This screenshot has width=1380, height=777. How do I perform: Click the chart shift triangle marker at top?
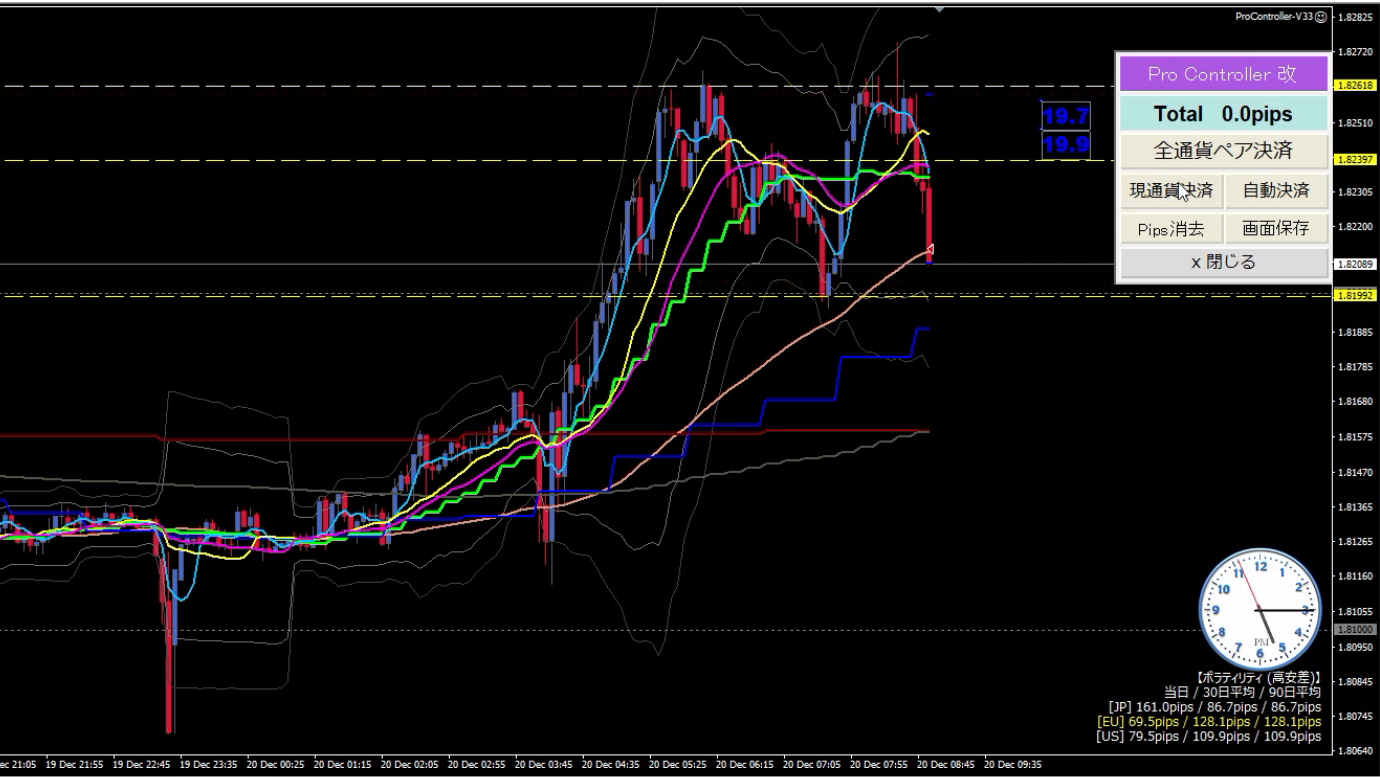click(x=939, y=9)
